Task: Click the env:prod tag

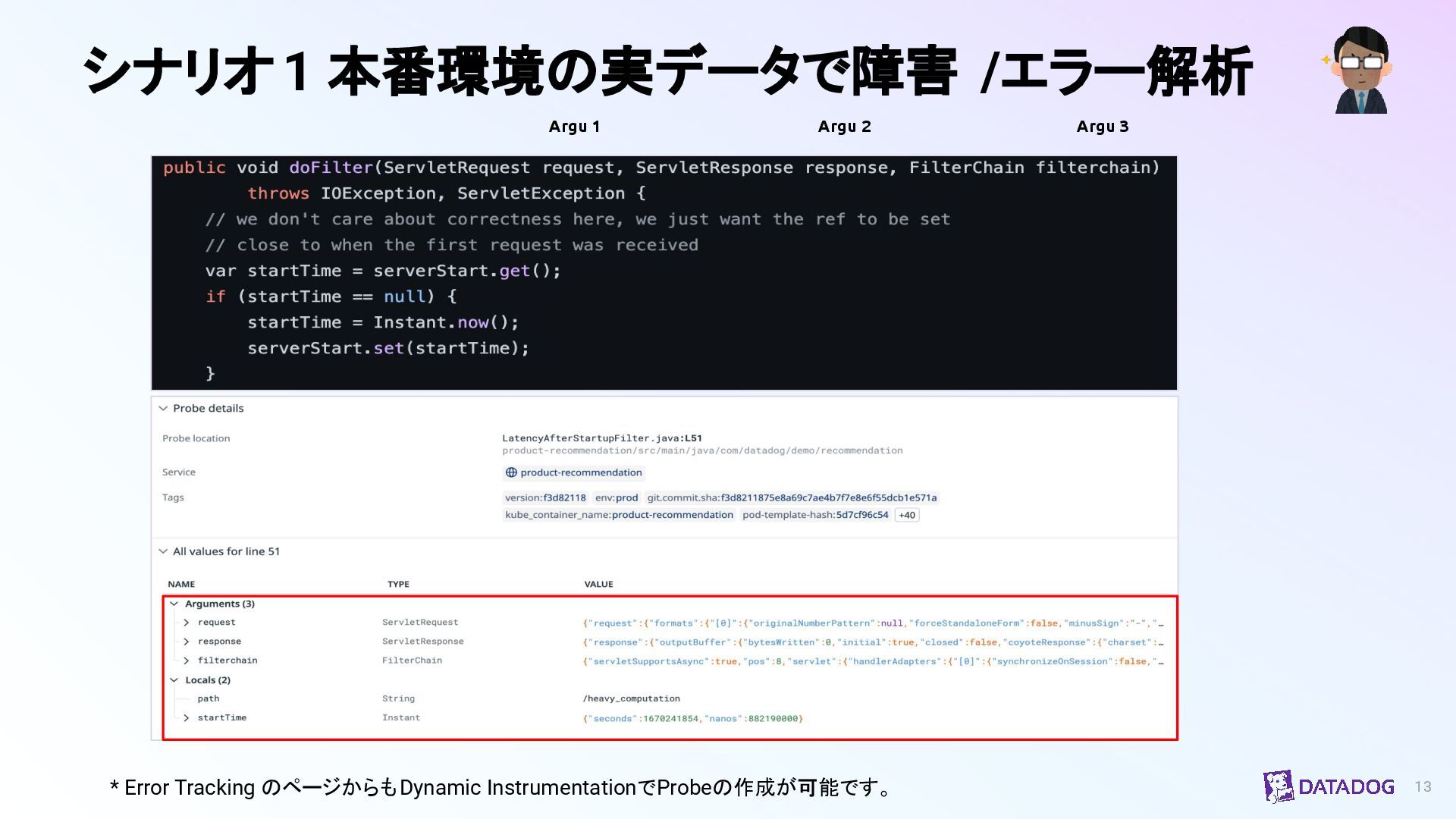Action: [x=616, y=498]
